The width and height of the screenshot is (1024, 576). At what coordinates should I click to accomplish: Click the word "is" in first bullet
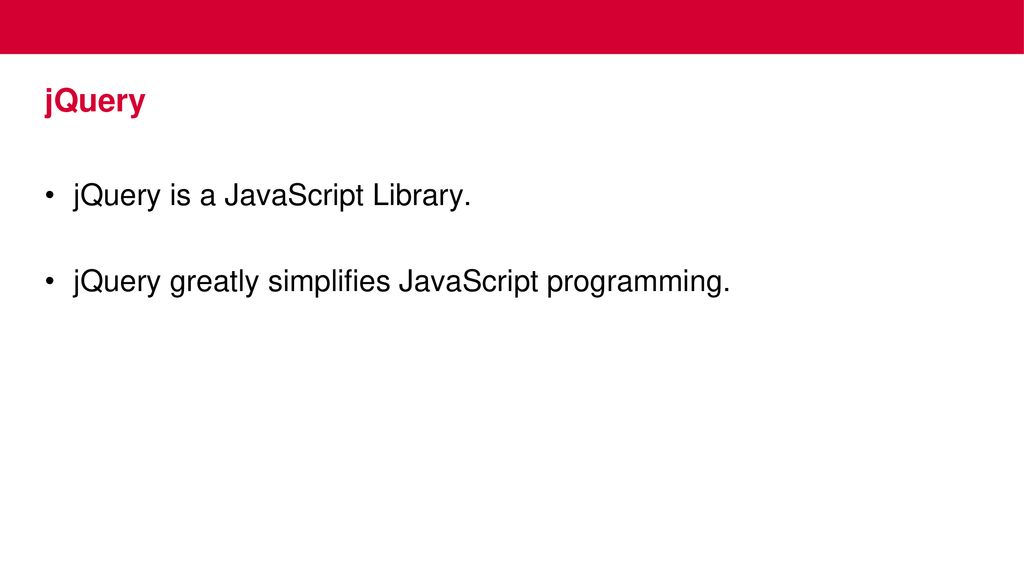click(x=180, y=195)
